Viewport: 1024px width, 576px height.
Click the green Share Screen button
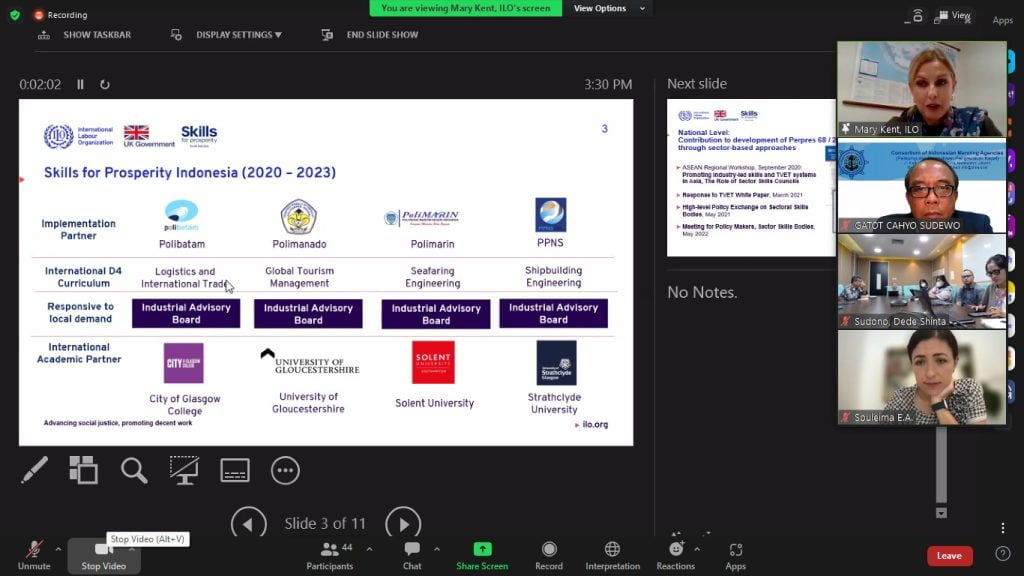pos(482,556)
